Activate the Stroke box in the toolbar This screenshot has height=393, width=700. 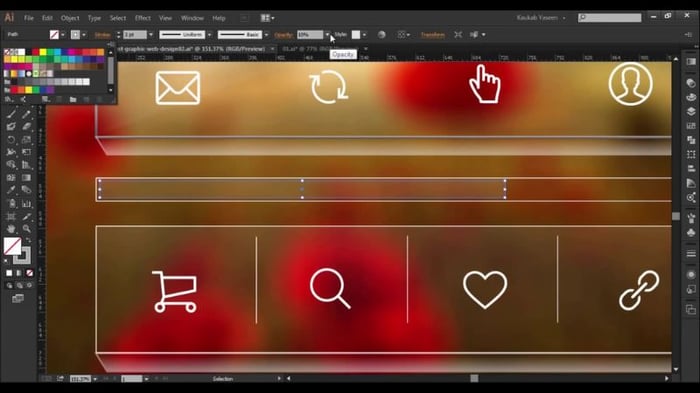pyautogui.click(x=22, y=256)
